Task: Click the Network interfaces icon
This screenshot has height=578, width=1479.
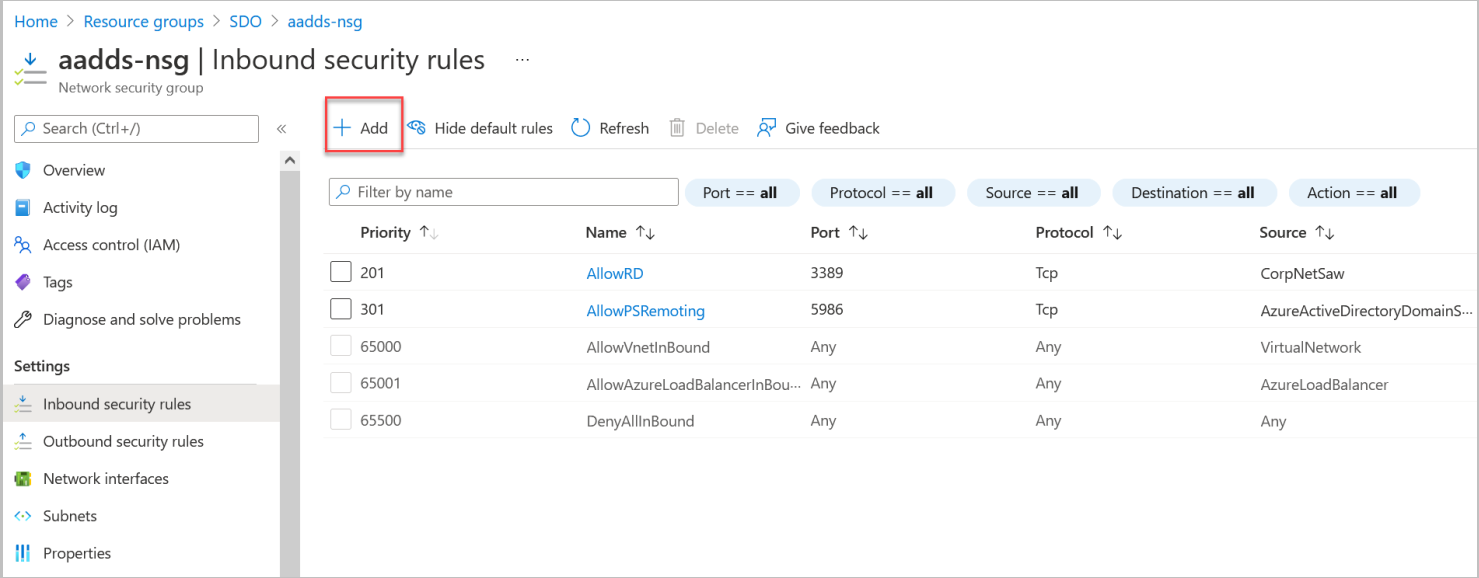Action: [23, 479]
